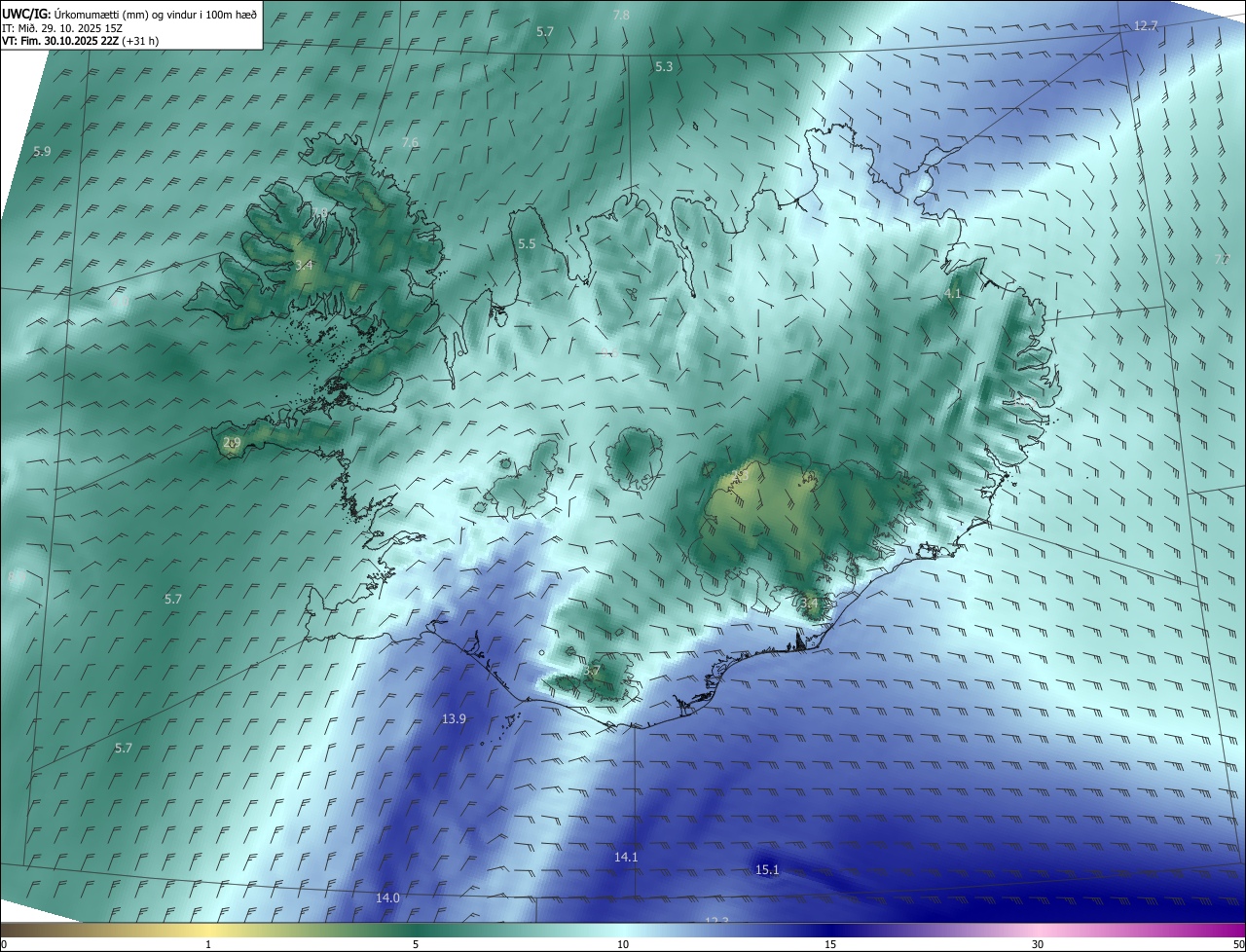Click the title 'UWC/IG: Úrkomumætti (mm) og vindur'
The height and width of the screenshot is (952, 1246).
(x=129, y=13)
